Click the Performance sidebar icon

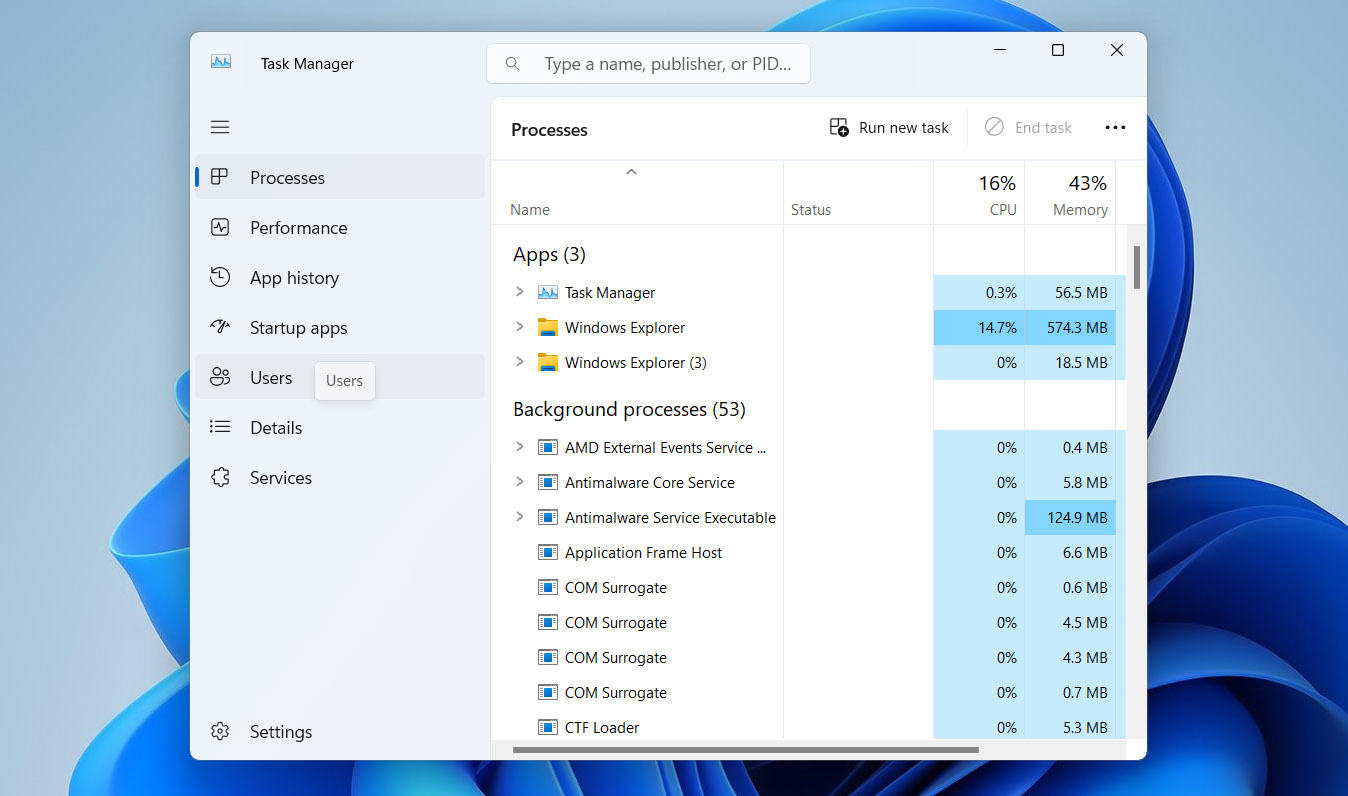[220, 227]
